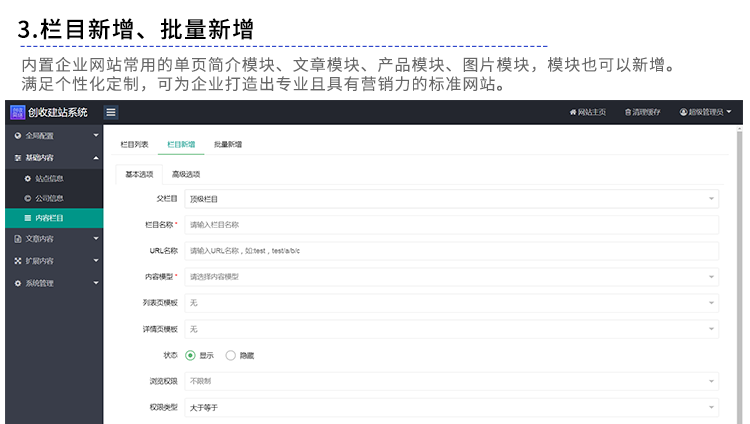Viewport: 750px width, 424px height.
Task: Click the 栏目名称 input field
Action: click(452, 224)
